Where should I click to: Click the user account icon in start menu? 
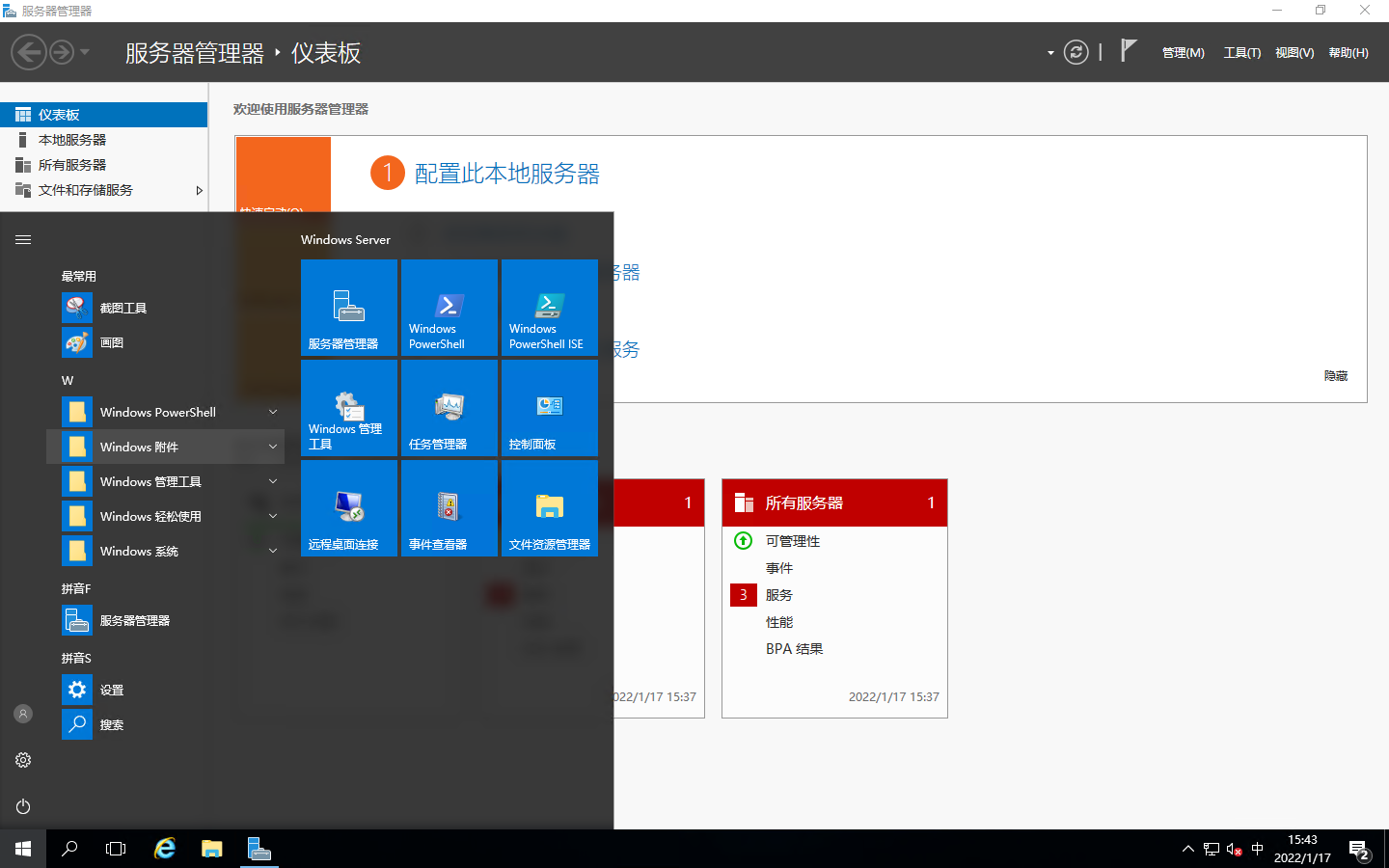(x=23, y=714)
